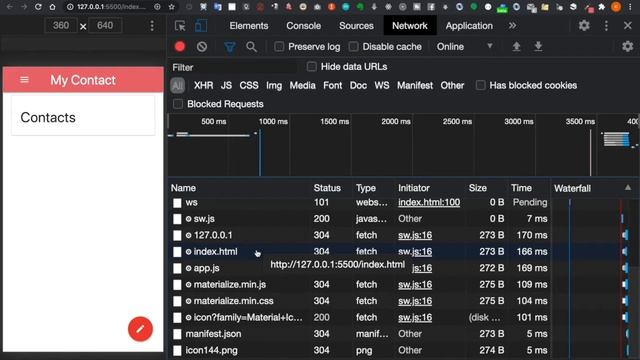The image size is (640, 360).
Task: Open initiator link index.html:100
Action: [429, 202]
